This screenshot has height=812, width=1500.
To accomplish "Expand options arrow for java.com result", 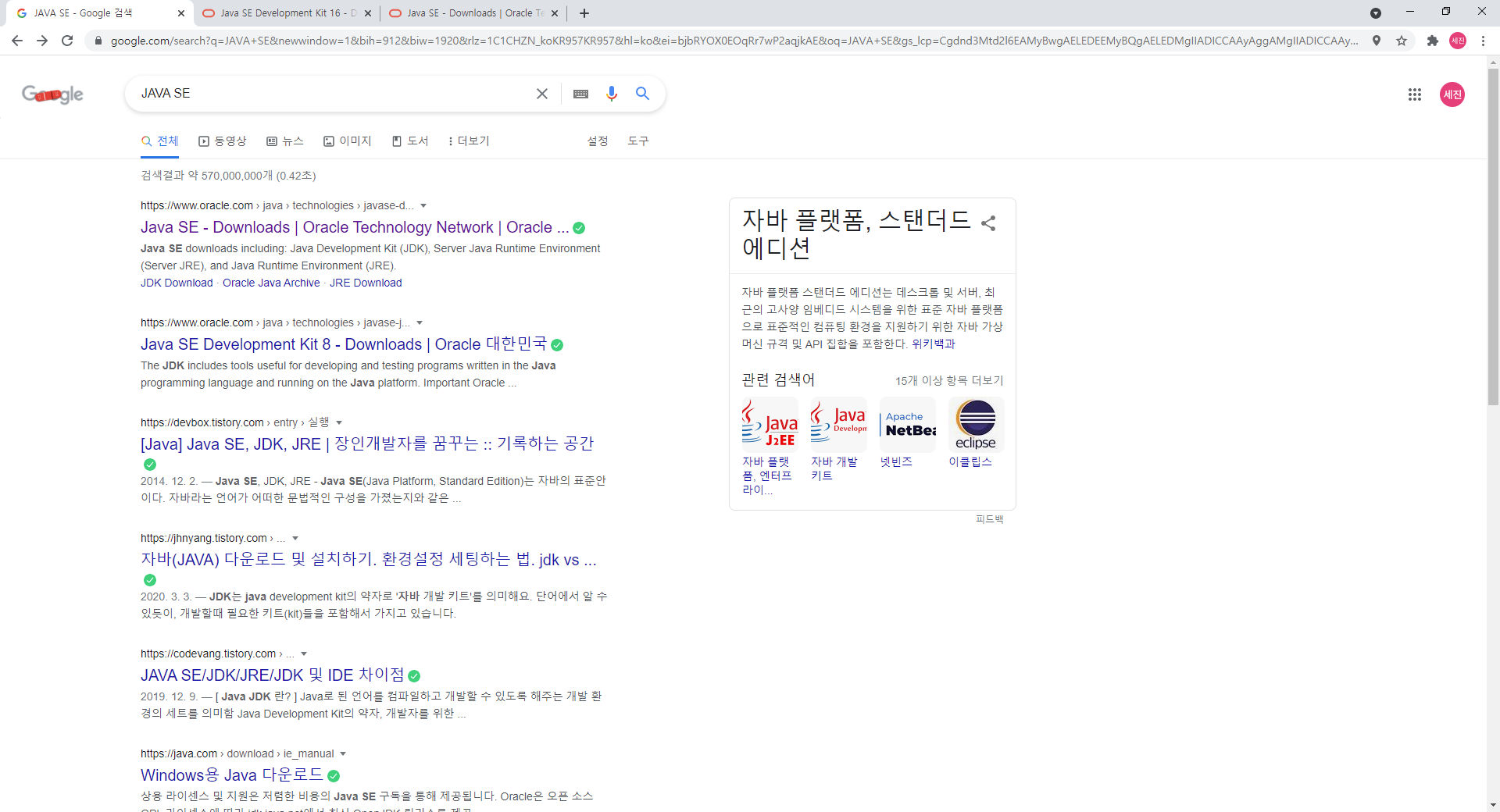I will (343, 754).
